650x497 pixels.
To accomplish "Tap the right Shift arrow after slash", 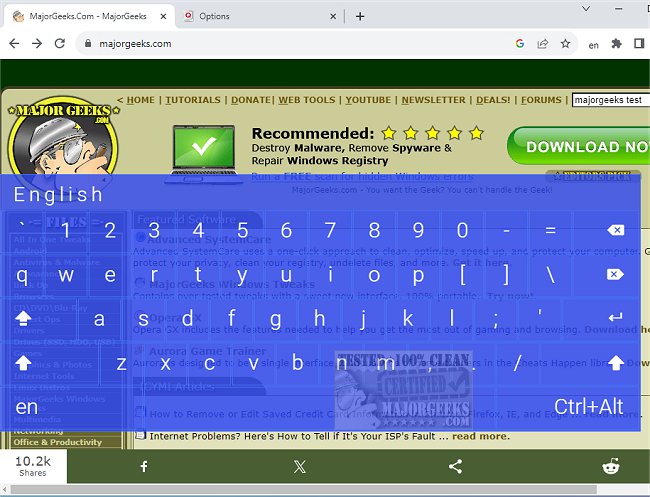I will [x=616, y=363].
